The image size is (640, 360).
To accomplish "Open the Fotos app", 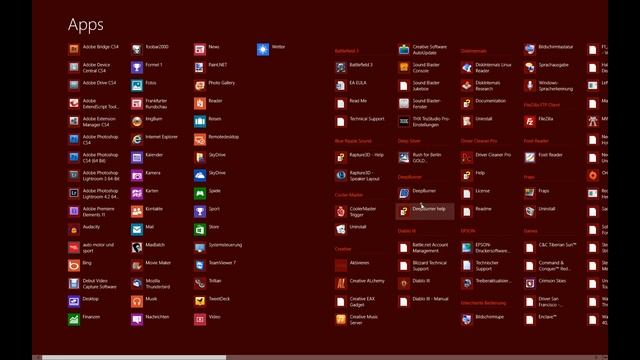I will point(144,85).
